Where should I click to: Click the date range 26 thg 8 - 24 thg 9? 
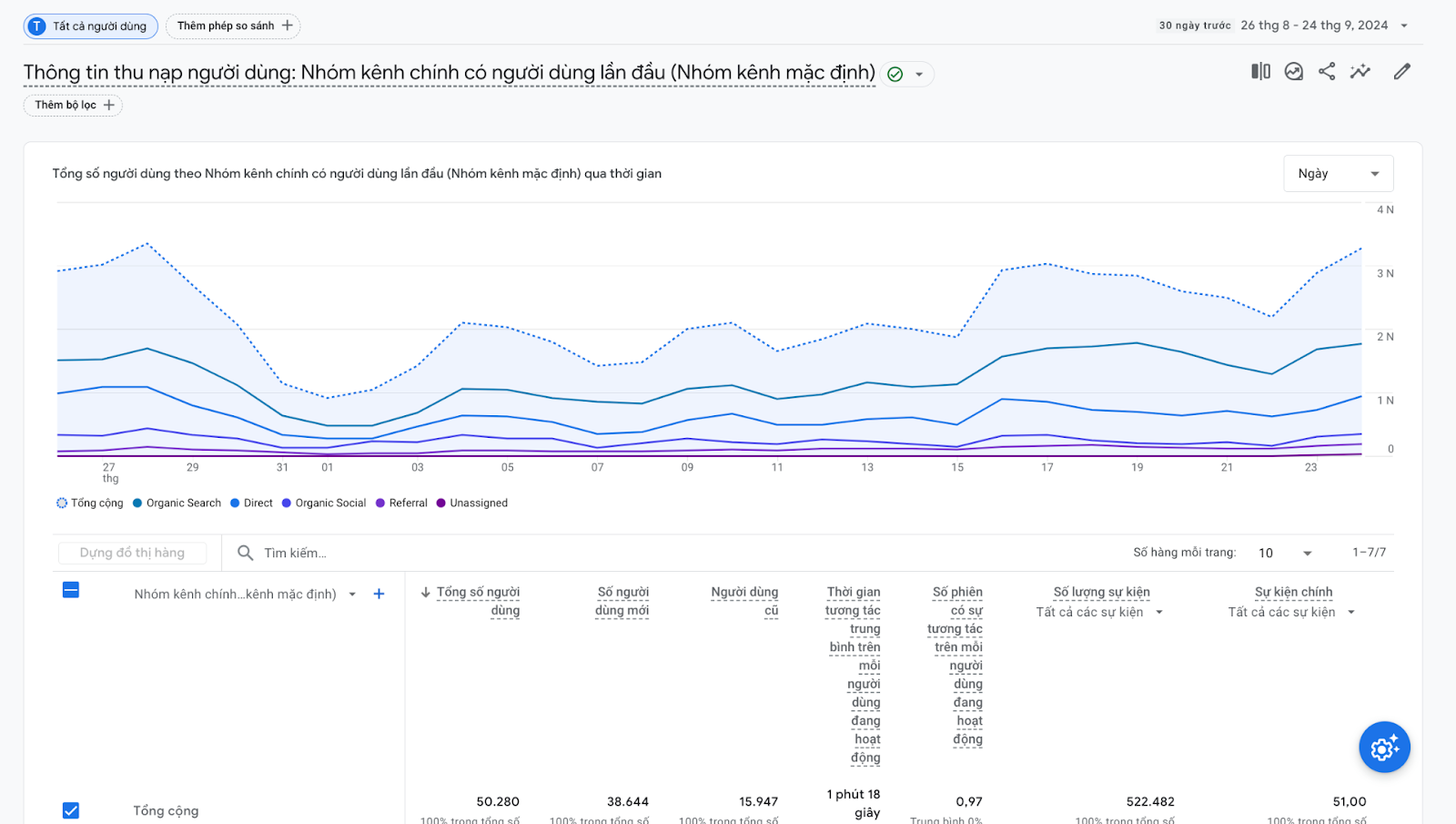click(1314, 25)
